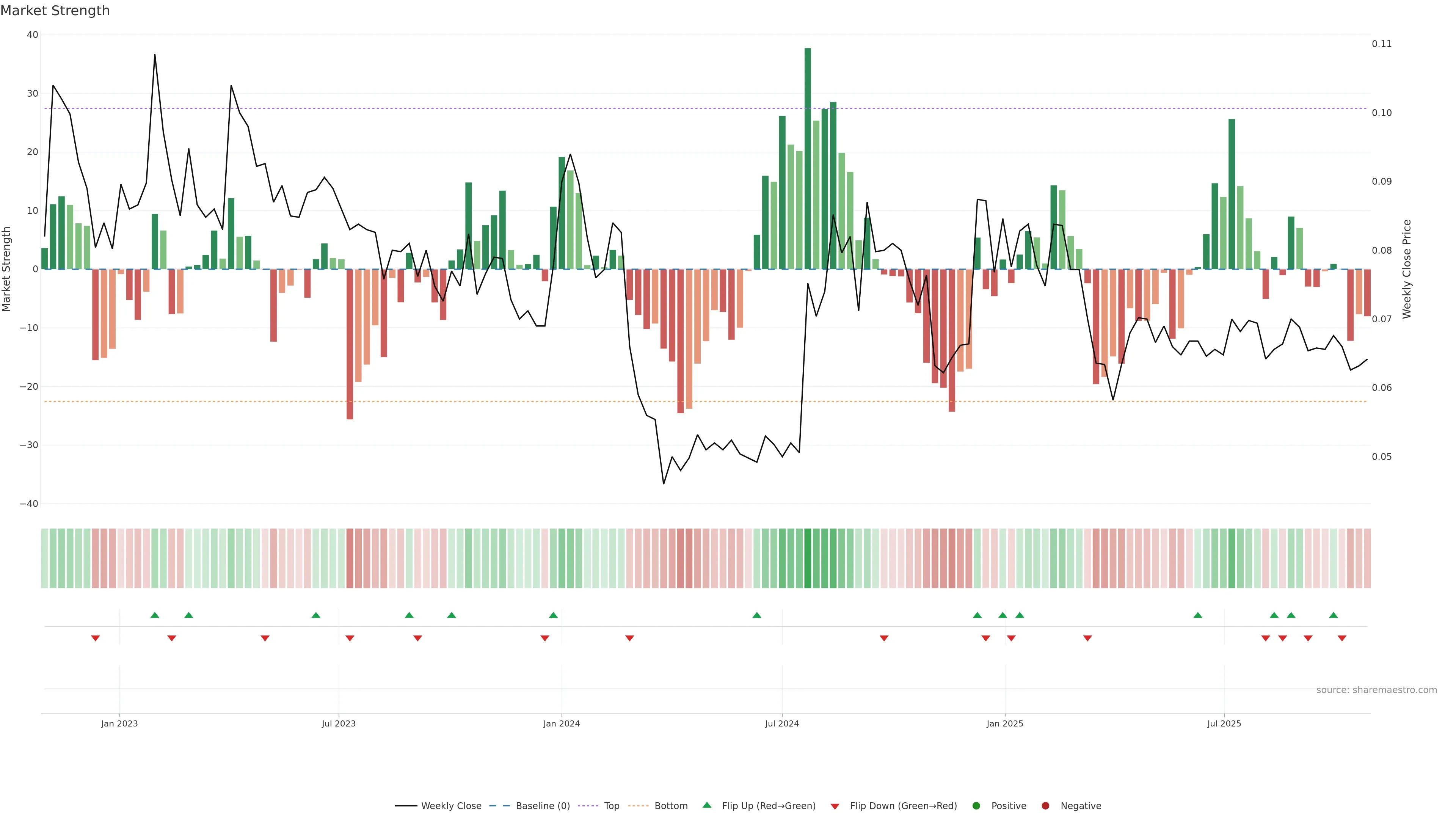Image resolution: width=1456 pixels, height=819 pixels.
Task: Click the dark red Negative legend dot
Action: [1045, 805]
